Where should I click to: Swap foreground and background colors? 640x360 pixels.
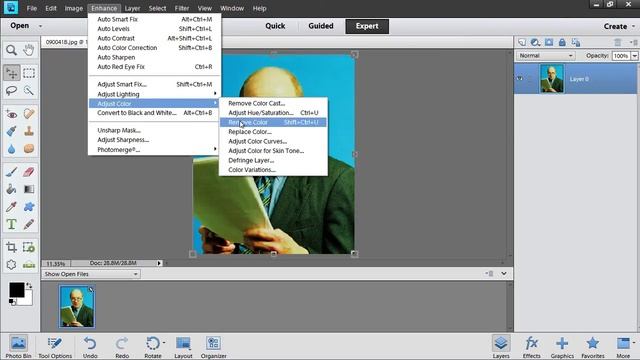(29, 286)
